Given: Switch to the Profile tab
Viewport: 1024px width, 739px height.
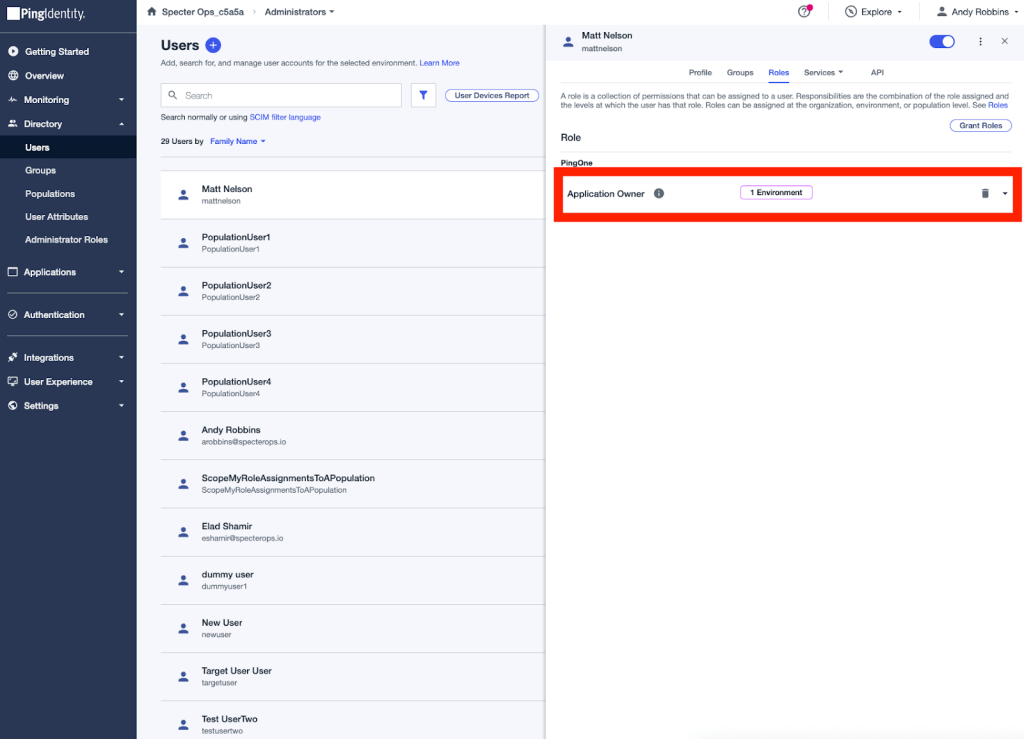Looking at the screenshot, I should (700, 72).
